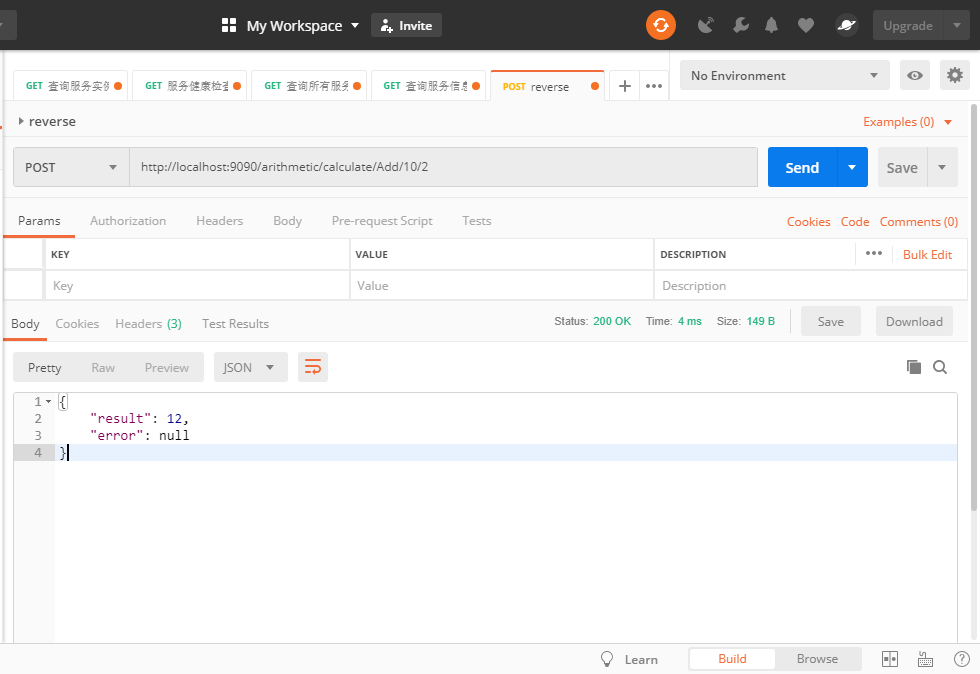Screen dimensions: 980x674
Task: Open manage environments gear icon
Action: (x=954, y=76)
